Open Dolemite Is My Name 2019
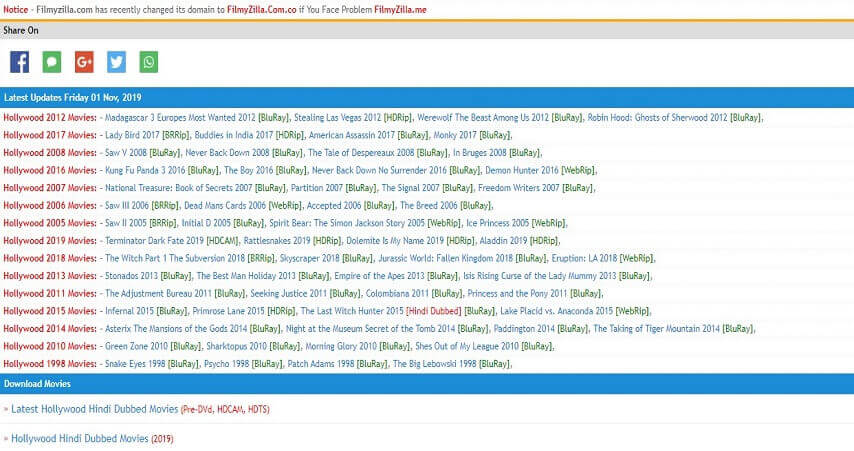The width and height of the screenshot is (854, 451). [x=410, y=241]
